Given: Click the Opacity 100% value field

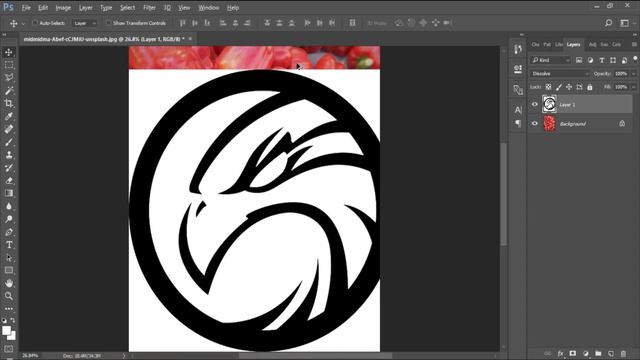Looking at the screenshot, I should [x=621, y=73].
